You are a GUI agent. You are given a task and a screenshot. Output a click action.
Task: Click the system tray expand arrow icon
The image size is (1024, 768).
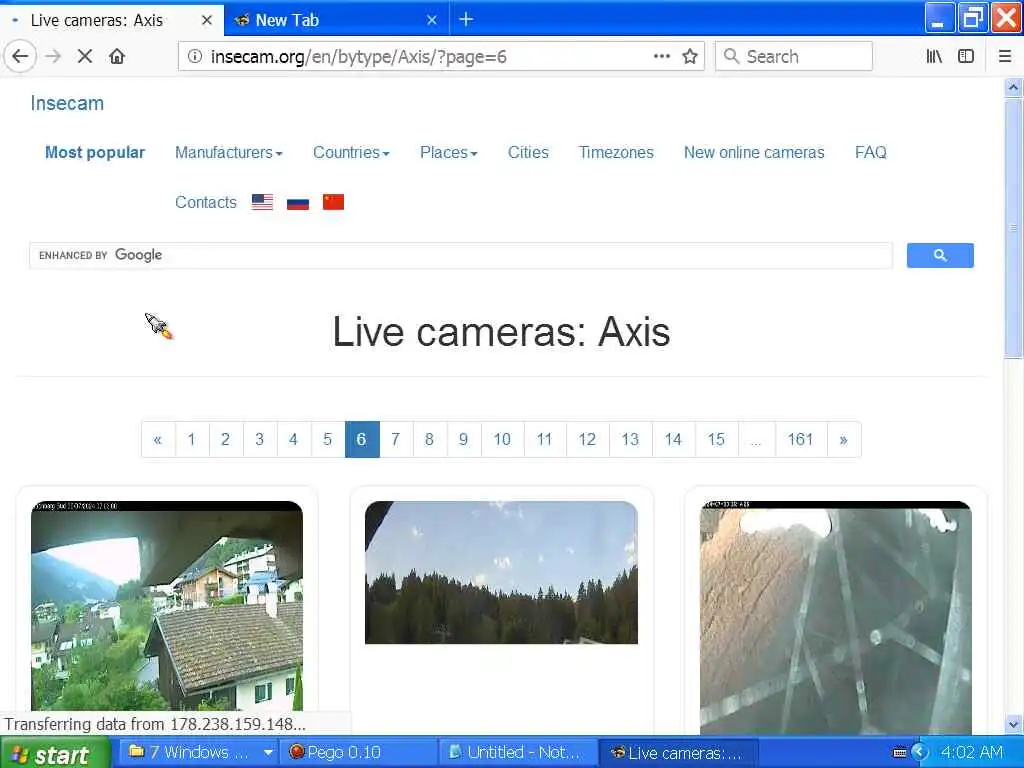pyautogui.click(x=920, y=753)
